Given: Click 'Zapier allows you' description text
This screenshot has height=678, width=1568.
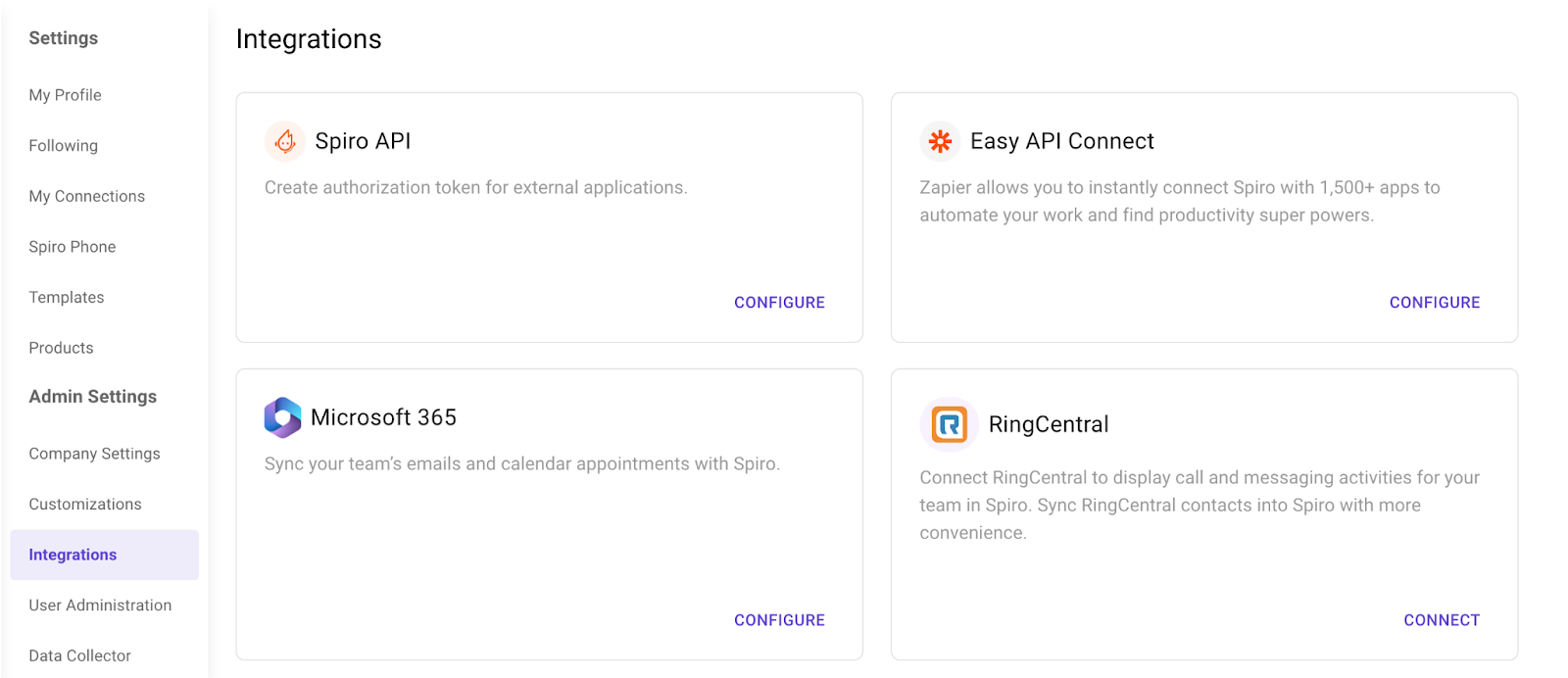Looking at the screenshot, I should 1180,201.
